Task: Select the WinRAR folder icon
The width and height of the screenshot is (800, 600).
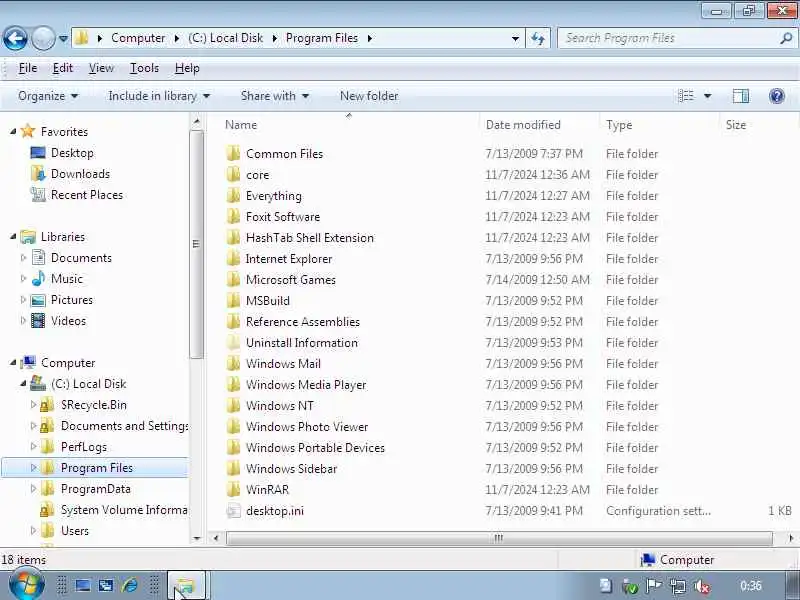Action: [233, 489]
